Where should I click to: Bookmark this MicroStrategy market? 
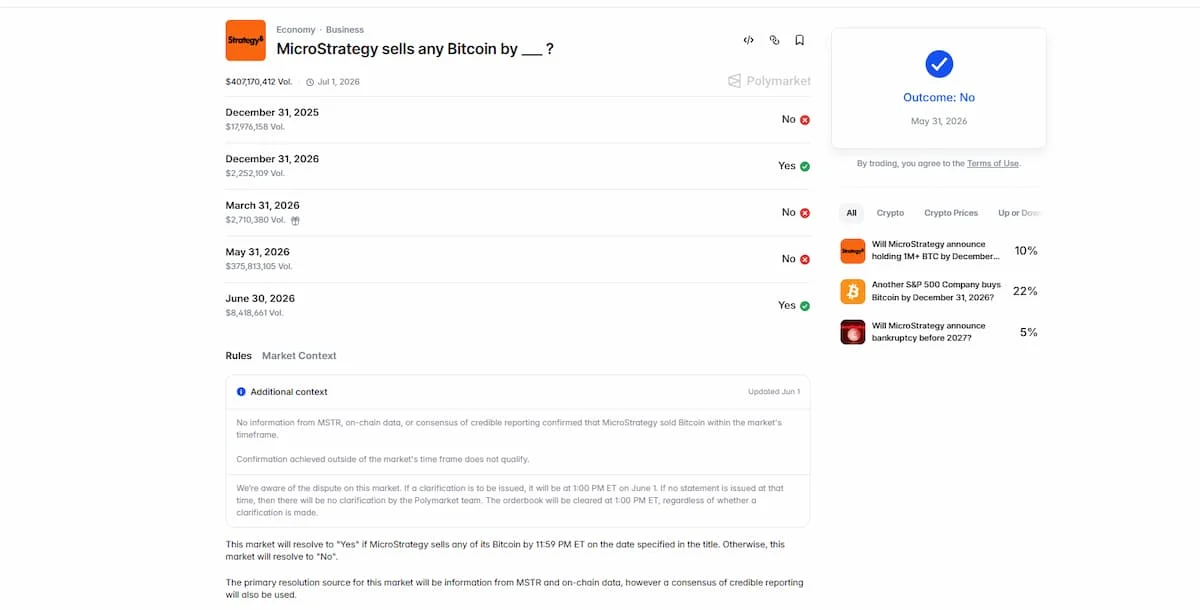point(800,40)
